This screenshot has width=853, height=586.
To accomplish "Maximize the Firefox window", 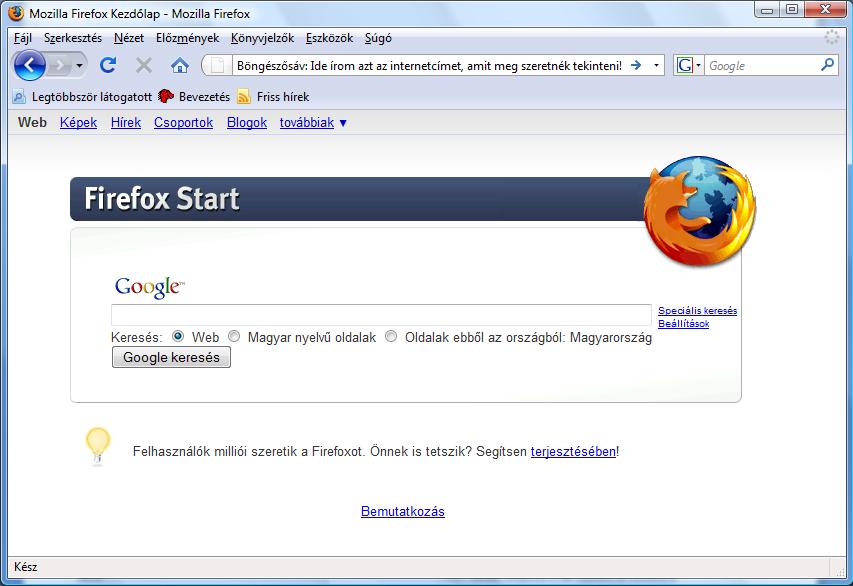I will pyautogui.click(x=792, y=10).
